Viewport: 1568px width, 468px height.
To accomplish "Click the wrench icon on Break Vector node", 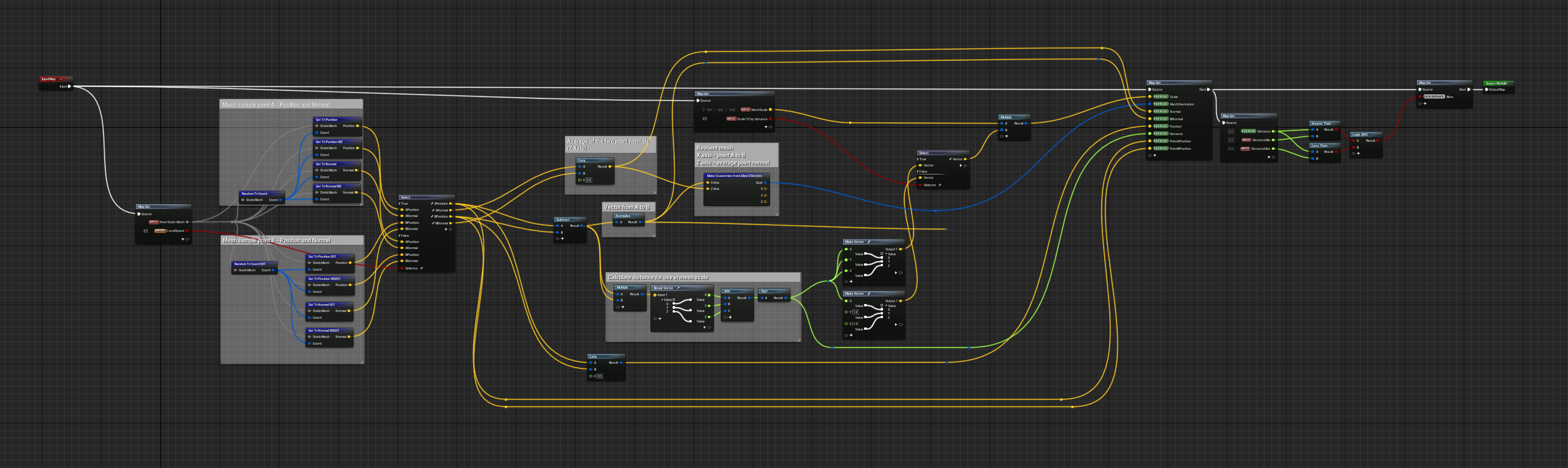I will pos(678,288).
